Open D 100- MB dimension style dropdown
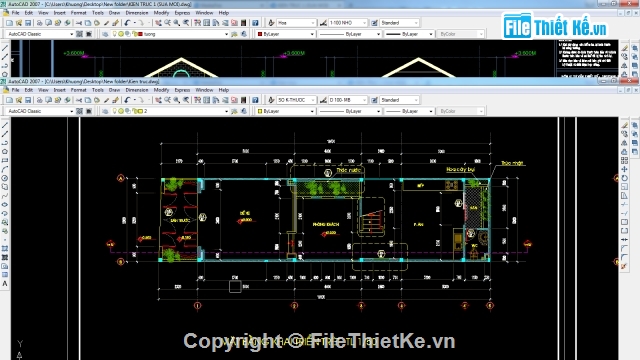This screenshot has width=640, height=360. 364,100
